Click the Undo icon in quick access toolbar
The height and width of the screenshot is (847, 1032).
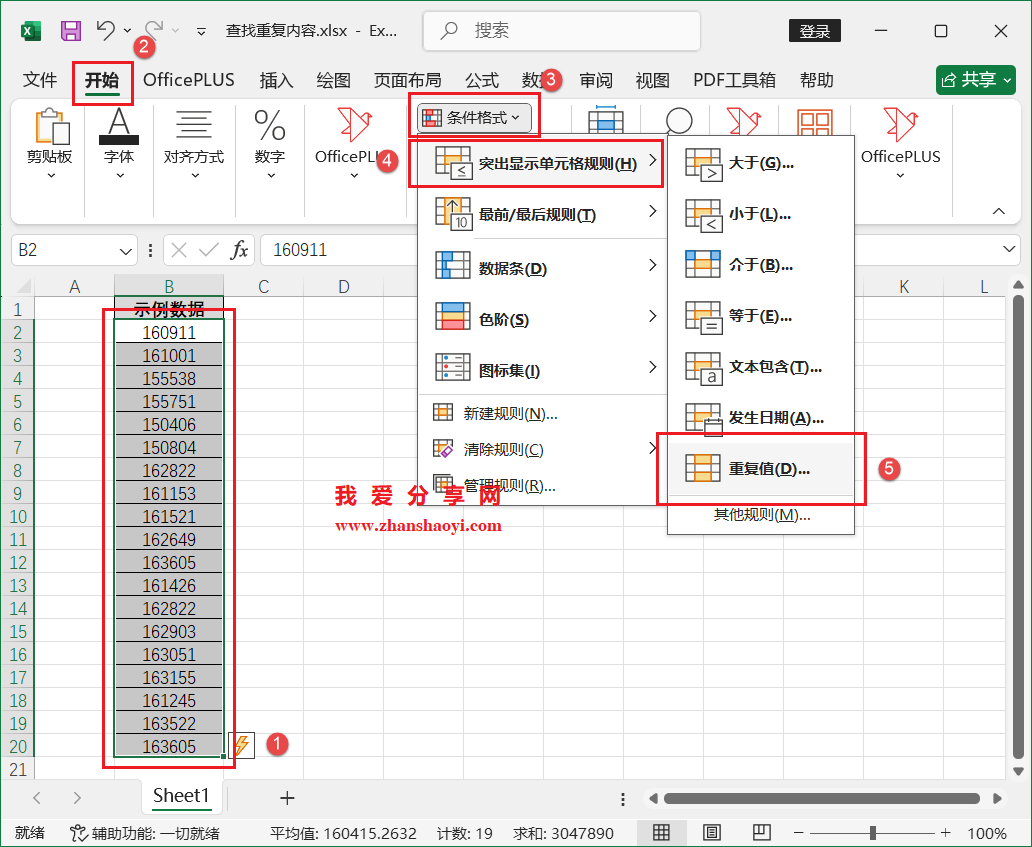[x=108, y=31]
